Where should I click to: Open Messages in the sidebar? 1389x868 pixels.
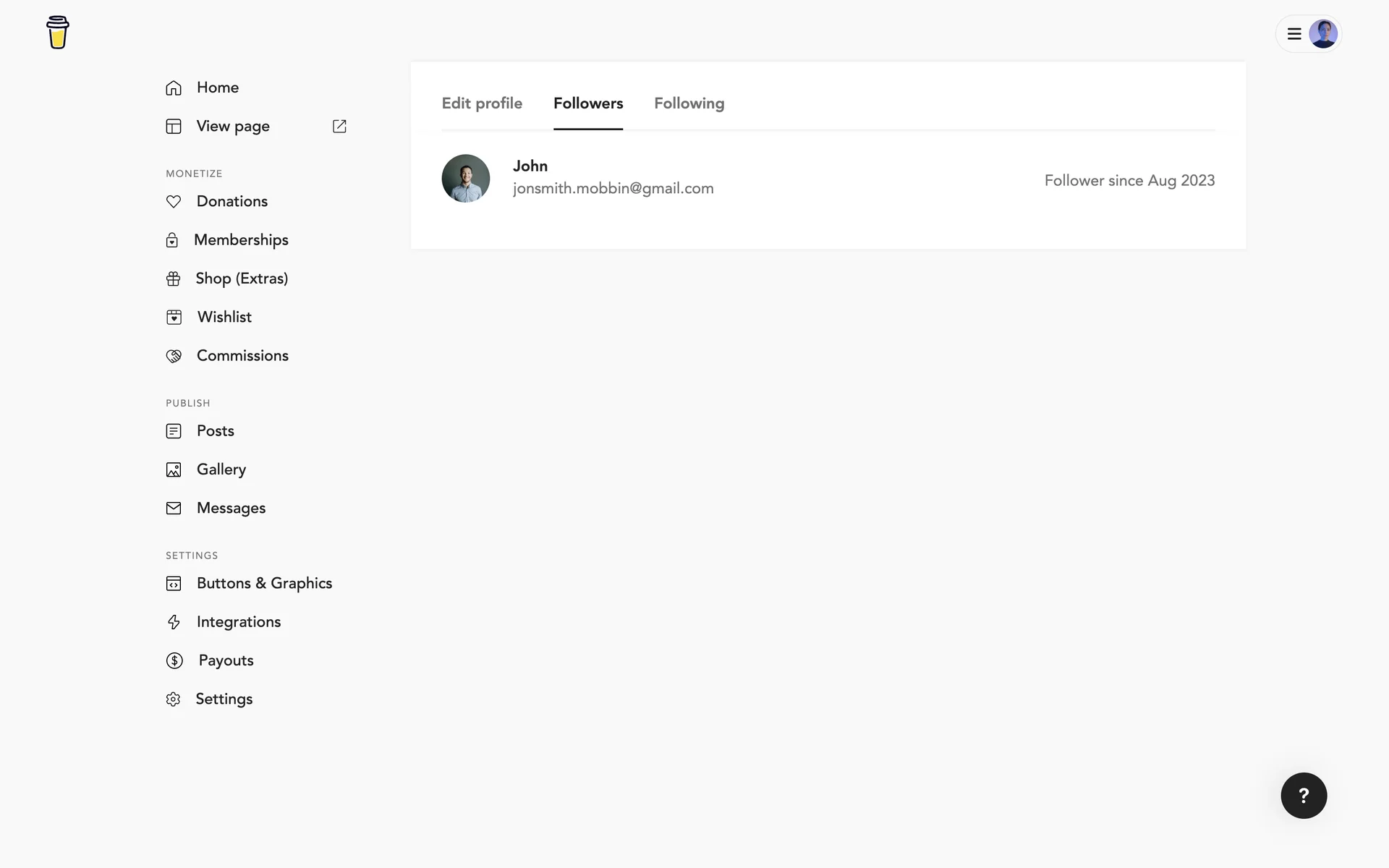(231, 509)
